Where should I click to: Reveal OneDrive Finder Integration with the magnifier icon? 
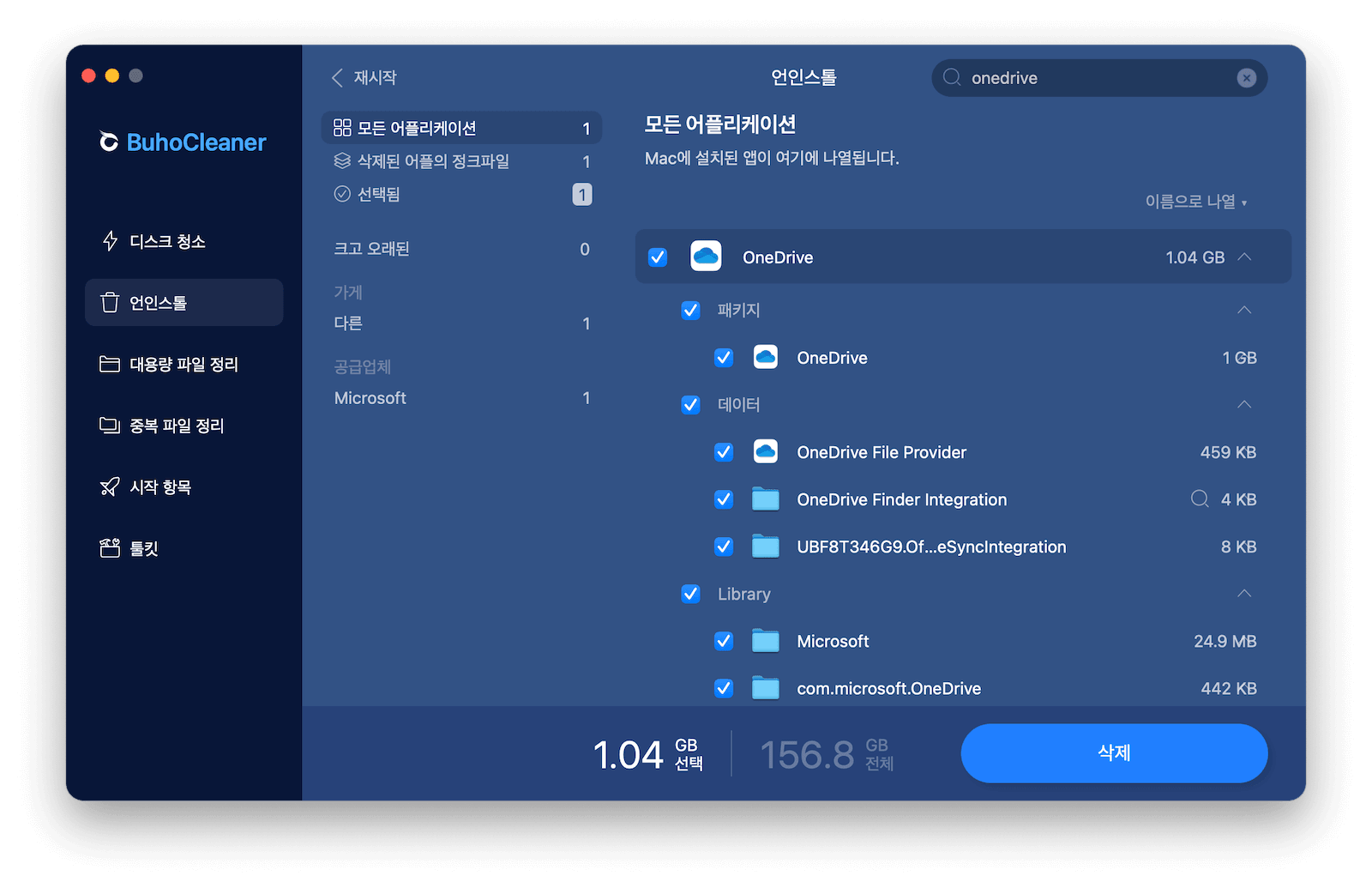[1200, 498]
